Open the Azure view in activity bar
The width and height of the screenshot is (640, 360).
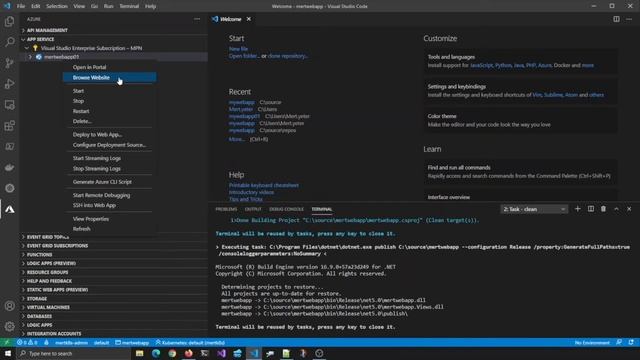(9, 209)
